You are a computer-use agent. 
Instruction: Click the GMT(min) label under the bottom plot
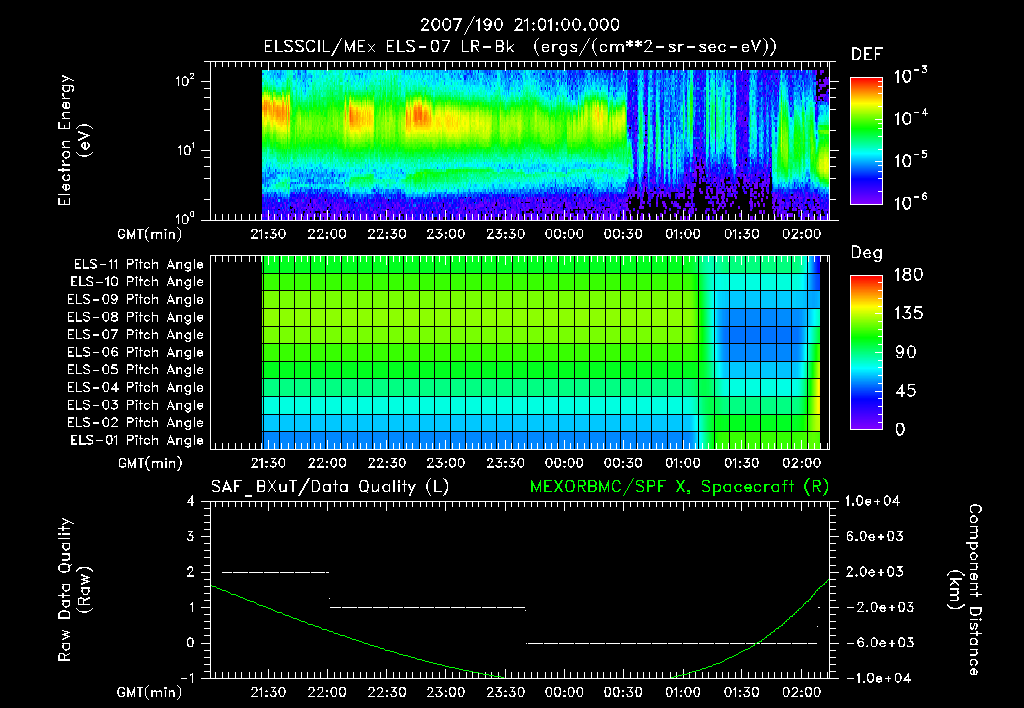(150, 692)
